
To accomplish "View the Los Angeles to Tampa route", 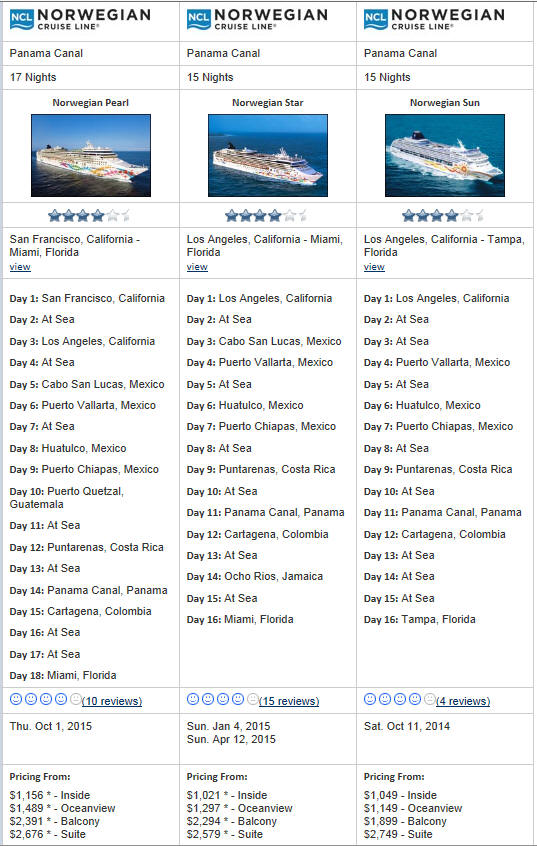I will click(x=374, y=267).
